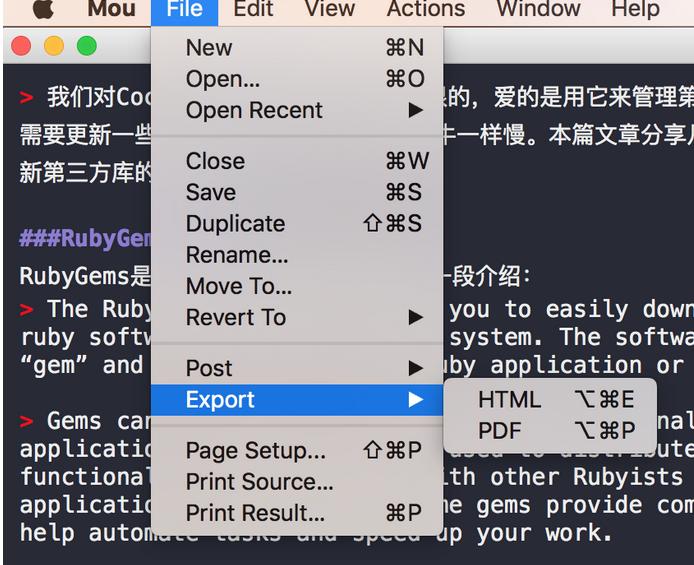Image resolution: width=694 pixels, height=565 pixels.
Task: Choose Open... from the File menu
Action: coord(297,79)
